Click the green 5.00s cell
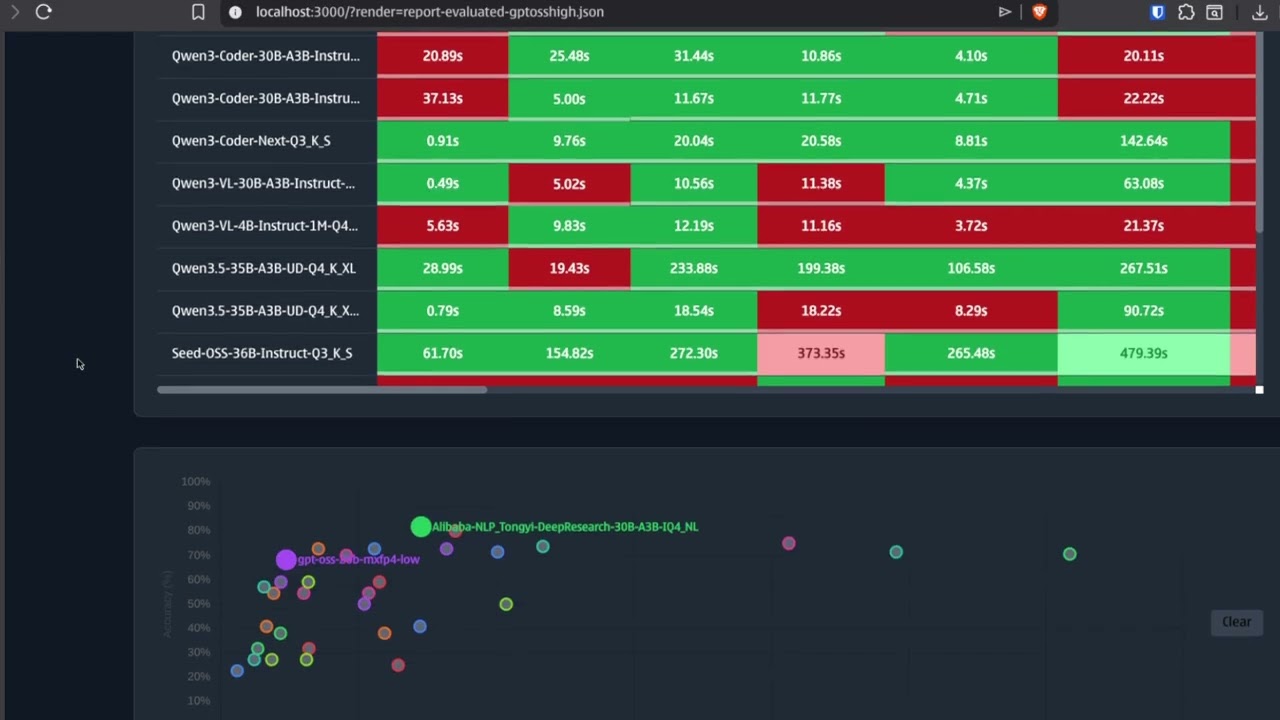 pyautogui.click(x=569, y=98)
